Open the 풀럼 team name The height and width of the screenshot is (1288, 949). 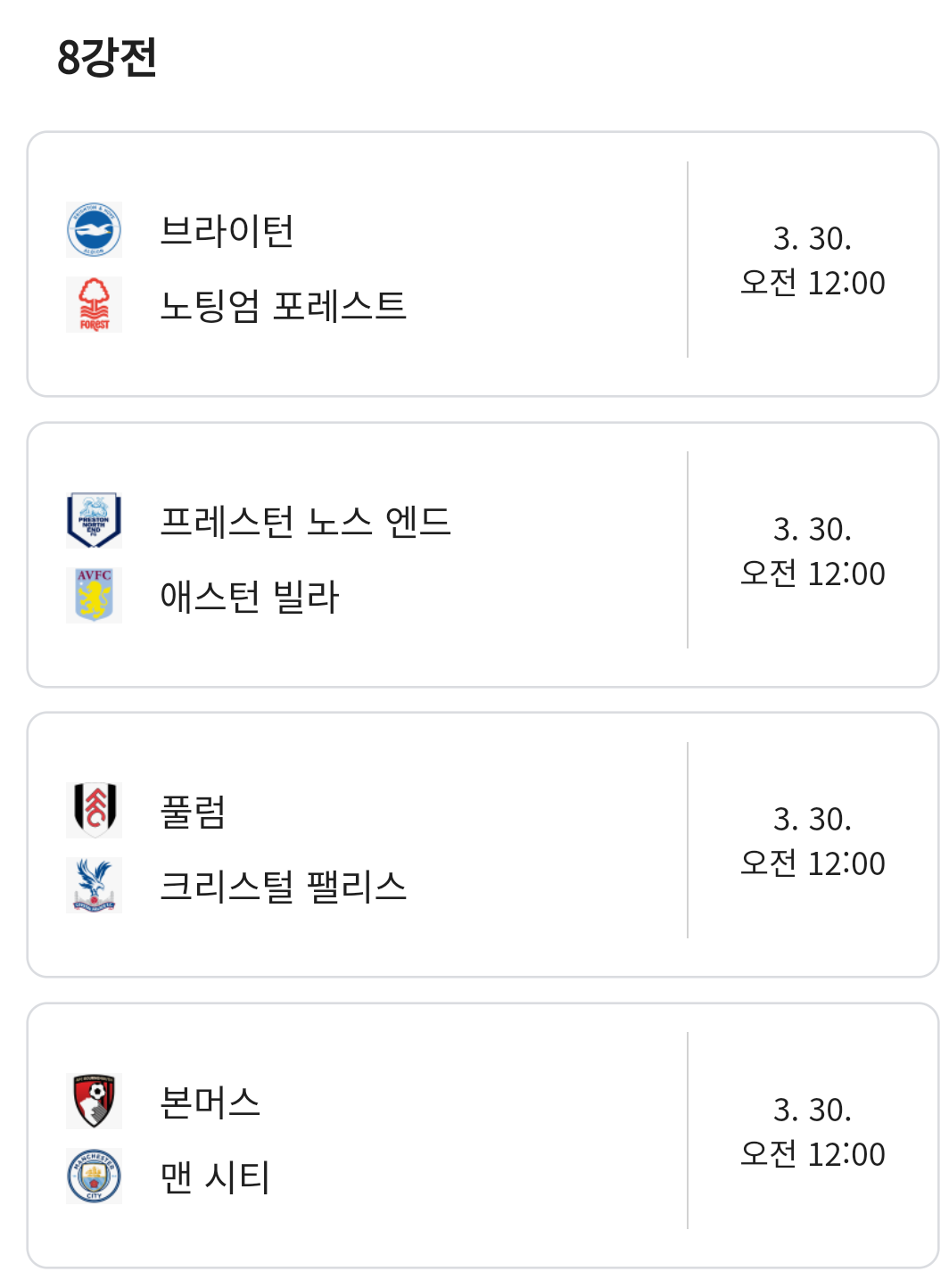193,812
